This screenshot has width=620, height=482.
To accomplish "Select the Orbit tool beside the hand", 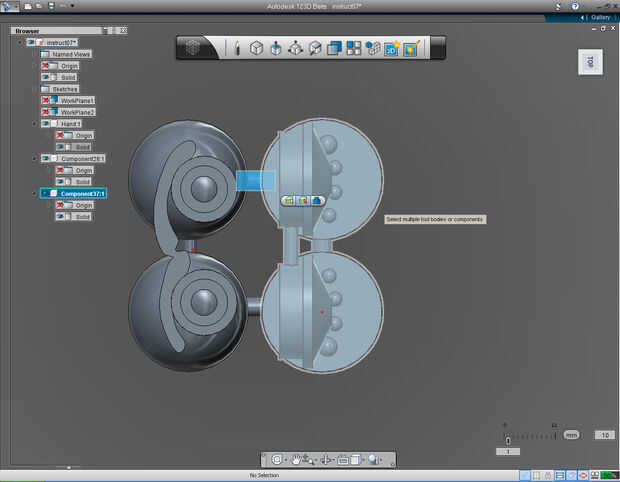I will pyautogui.click(x=307, y=460).
